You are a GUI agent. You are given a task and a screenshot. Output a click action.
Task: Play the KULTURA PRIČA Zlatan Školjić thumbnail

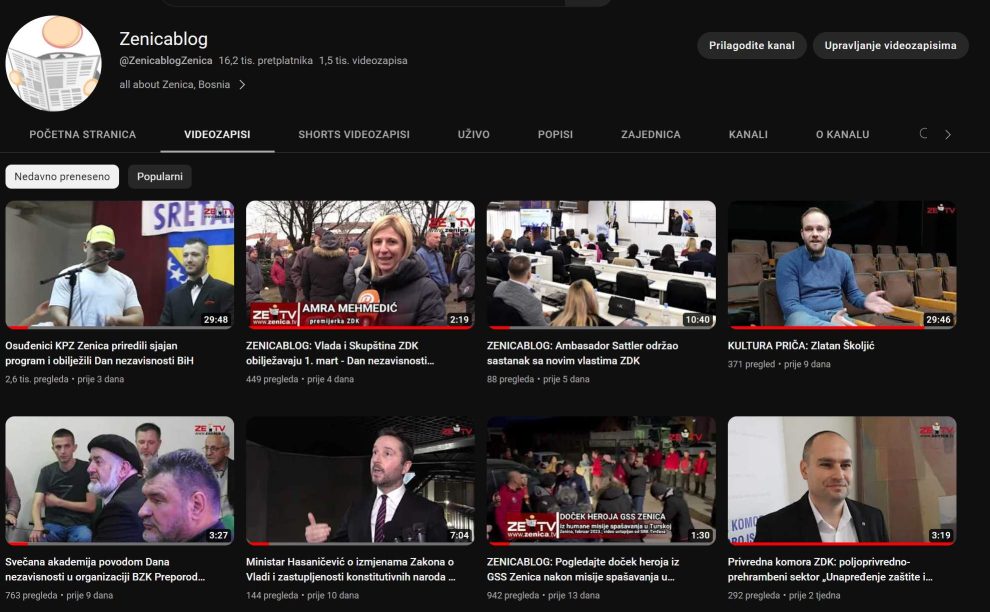[842, 265]
